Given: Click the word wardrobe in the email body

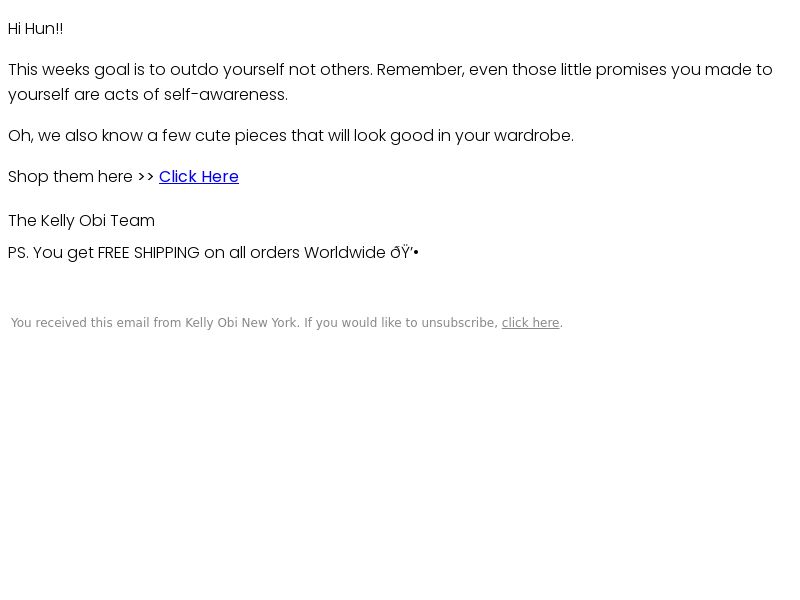Looking at the screenshot, I should [x=534, y=136].
